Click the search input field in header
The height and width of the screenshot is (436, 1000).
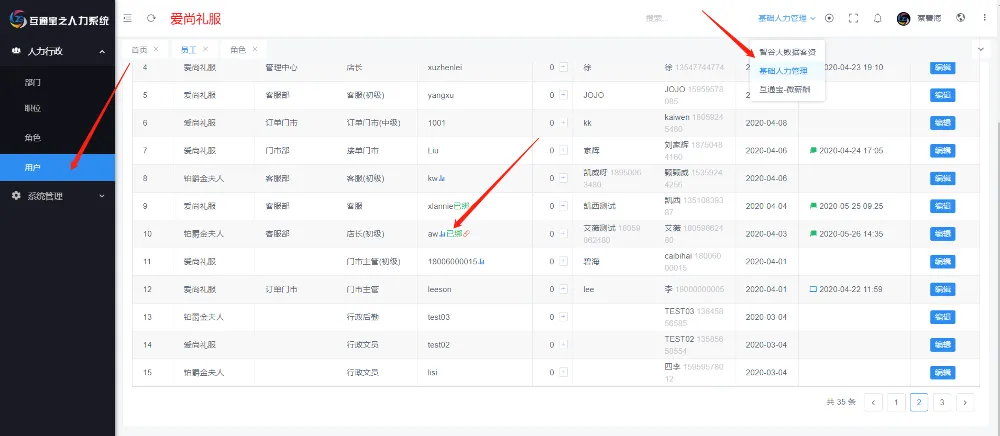[680, 18]
